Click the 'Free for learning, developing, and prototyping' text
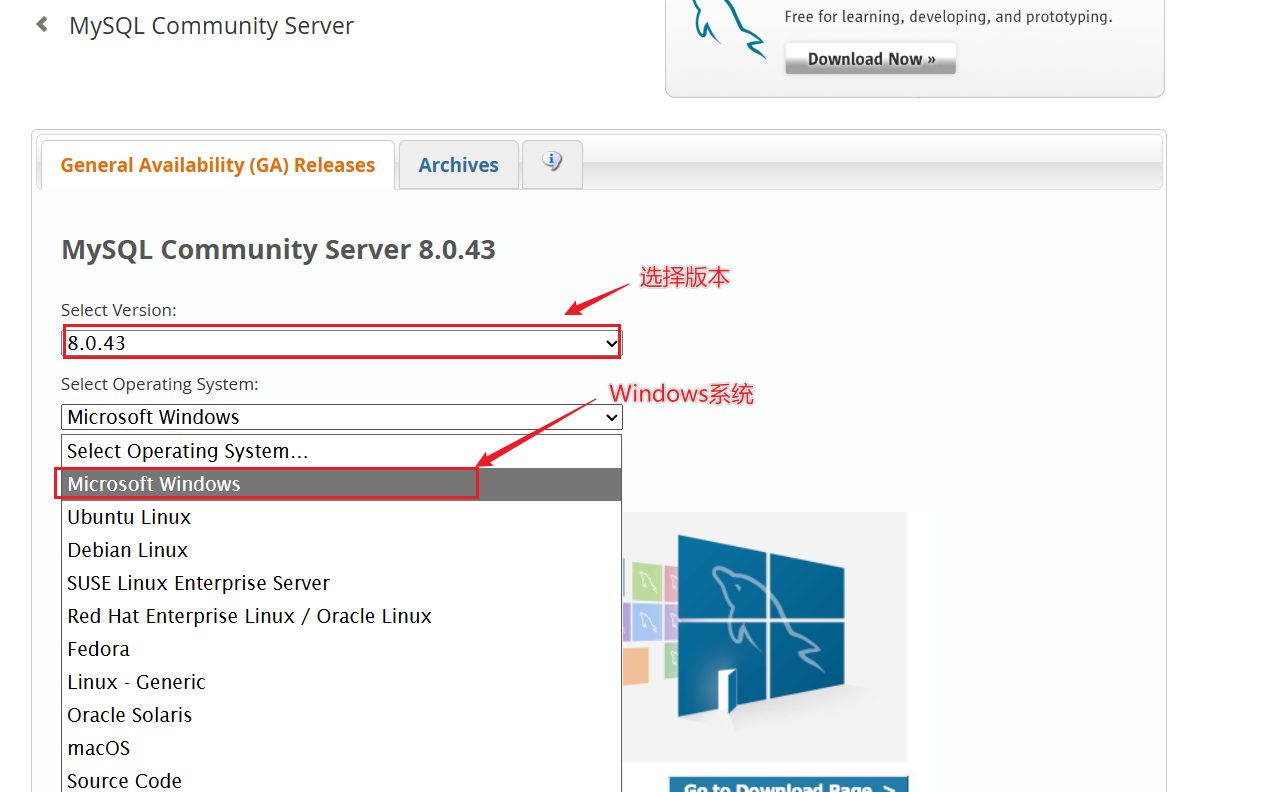 [948, 17]
